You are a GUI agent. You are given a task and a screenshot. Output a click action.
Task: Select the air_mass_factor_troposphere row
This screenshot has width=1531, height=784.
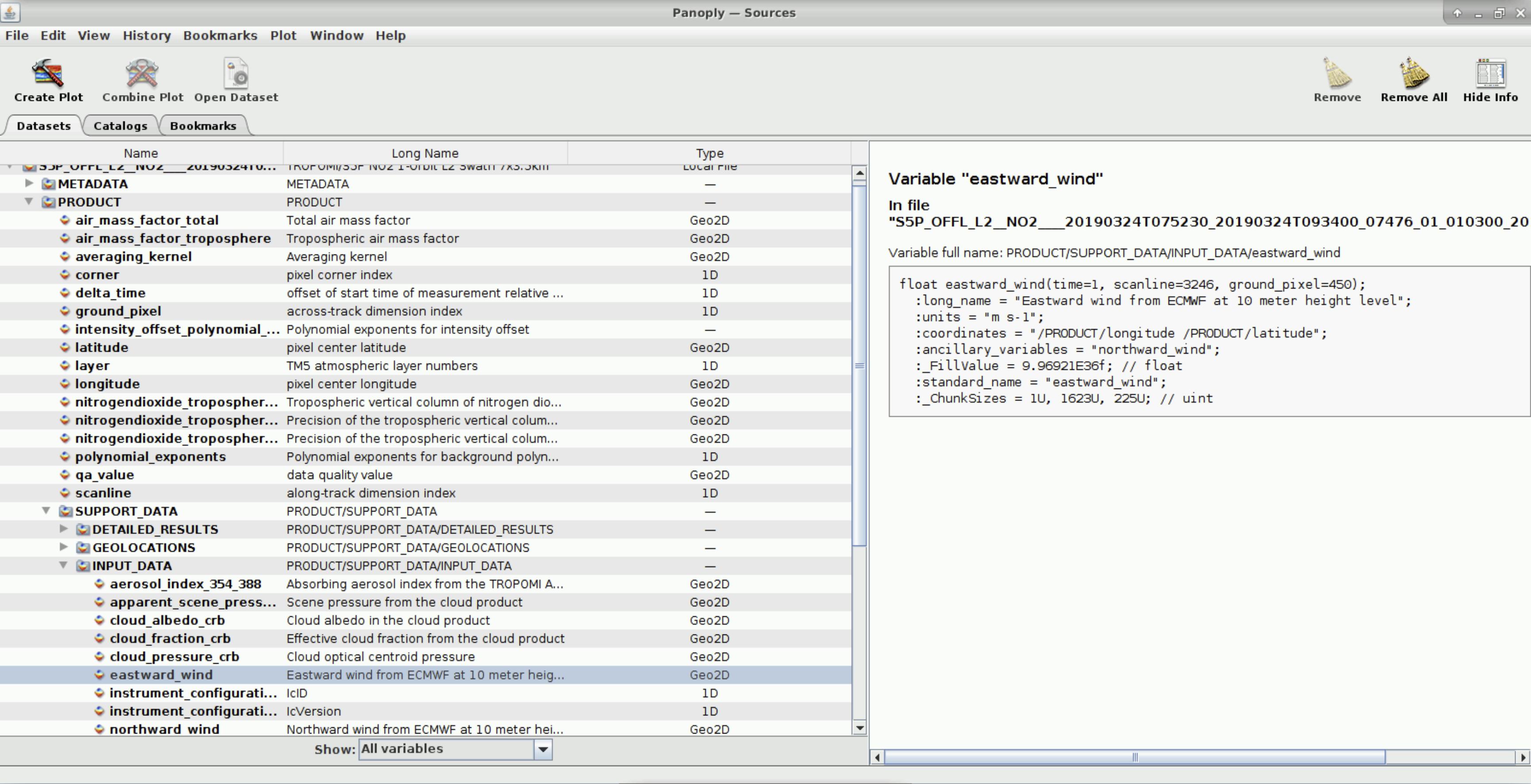pyautogui.click(x=426, y=238)
